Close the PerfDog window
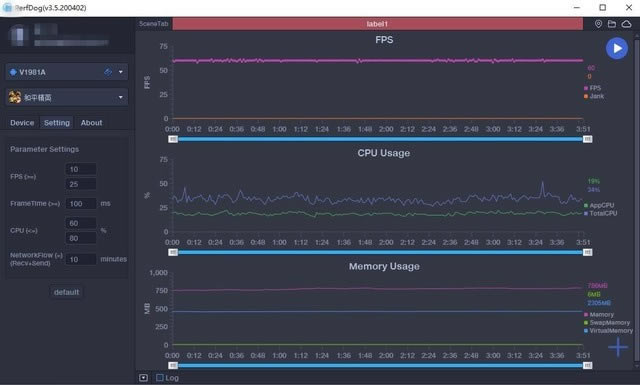The width and height of the screenshot is (640, 385). coord(629,8)
